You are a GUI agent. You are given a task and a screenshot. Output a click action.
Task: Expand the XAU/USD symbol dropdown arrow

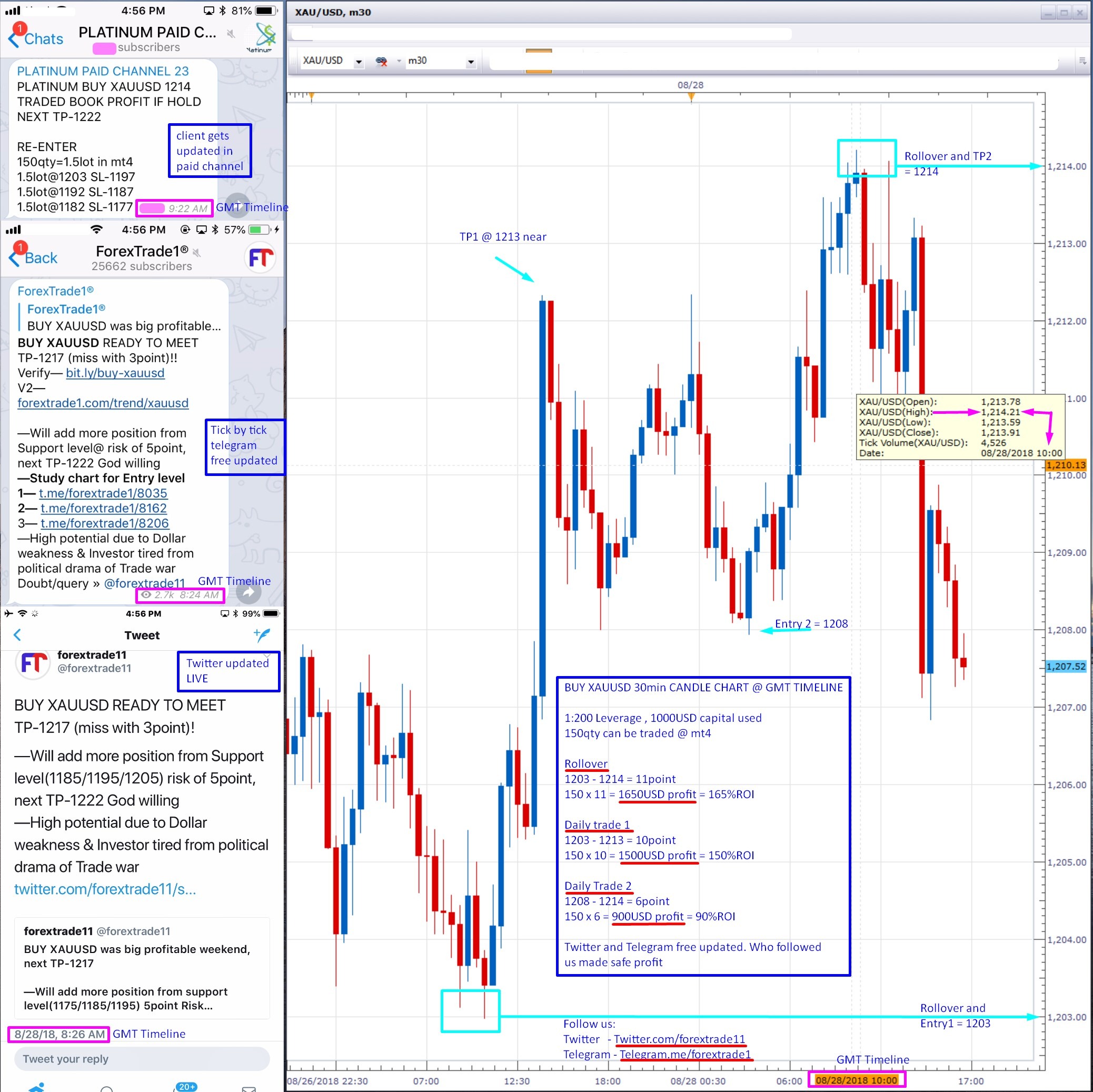[359, 62]
